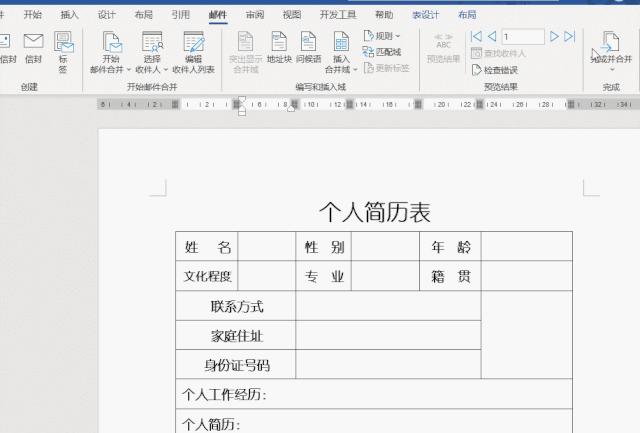Image resolution: width=640 pixels, height=433 pixels.
Task: Open 完成并合并 dropdown
Action: click(x=611, y=52)
